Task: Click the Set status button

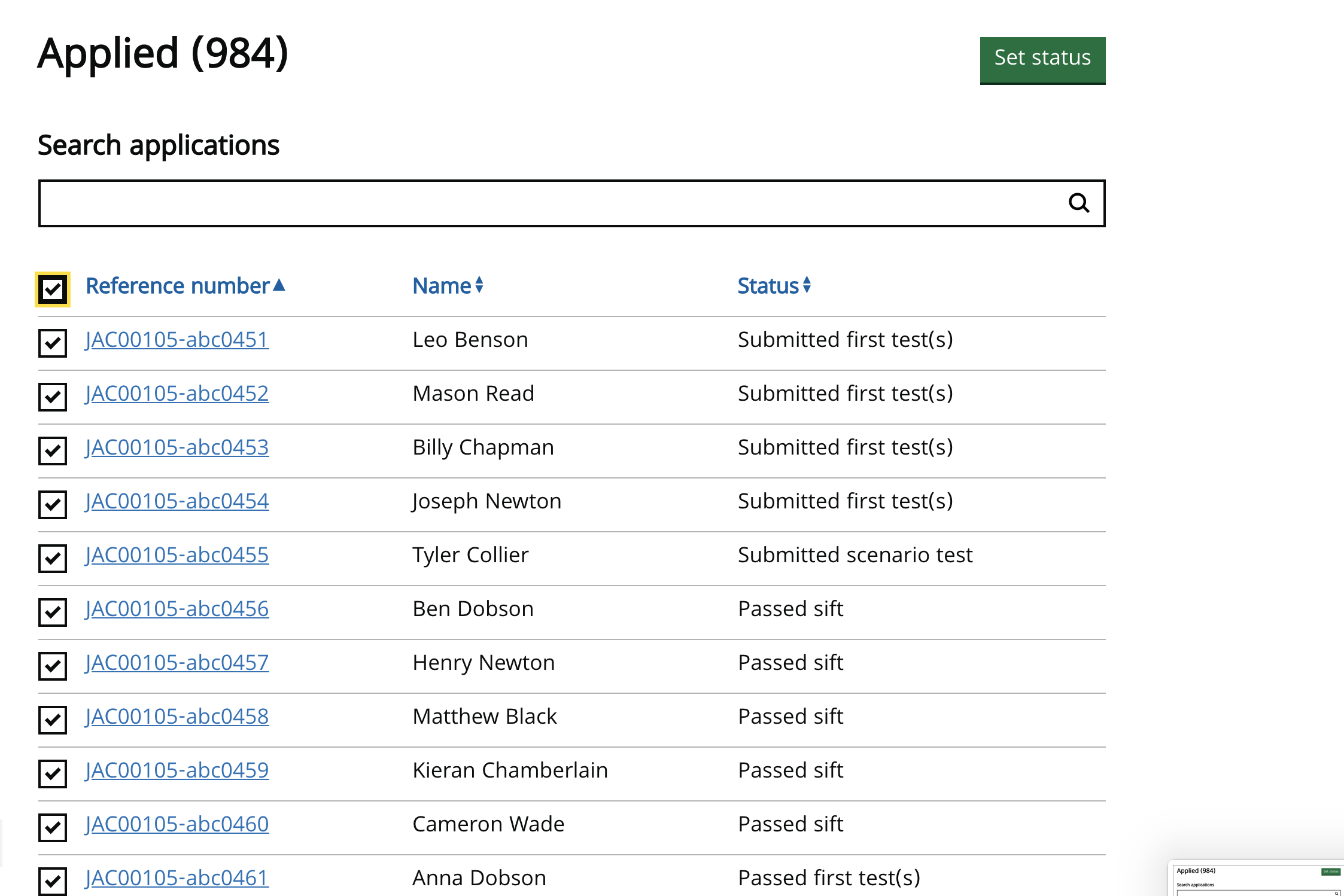Action: pyautogui.click(x=1042, y=60)
